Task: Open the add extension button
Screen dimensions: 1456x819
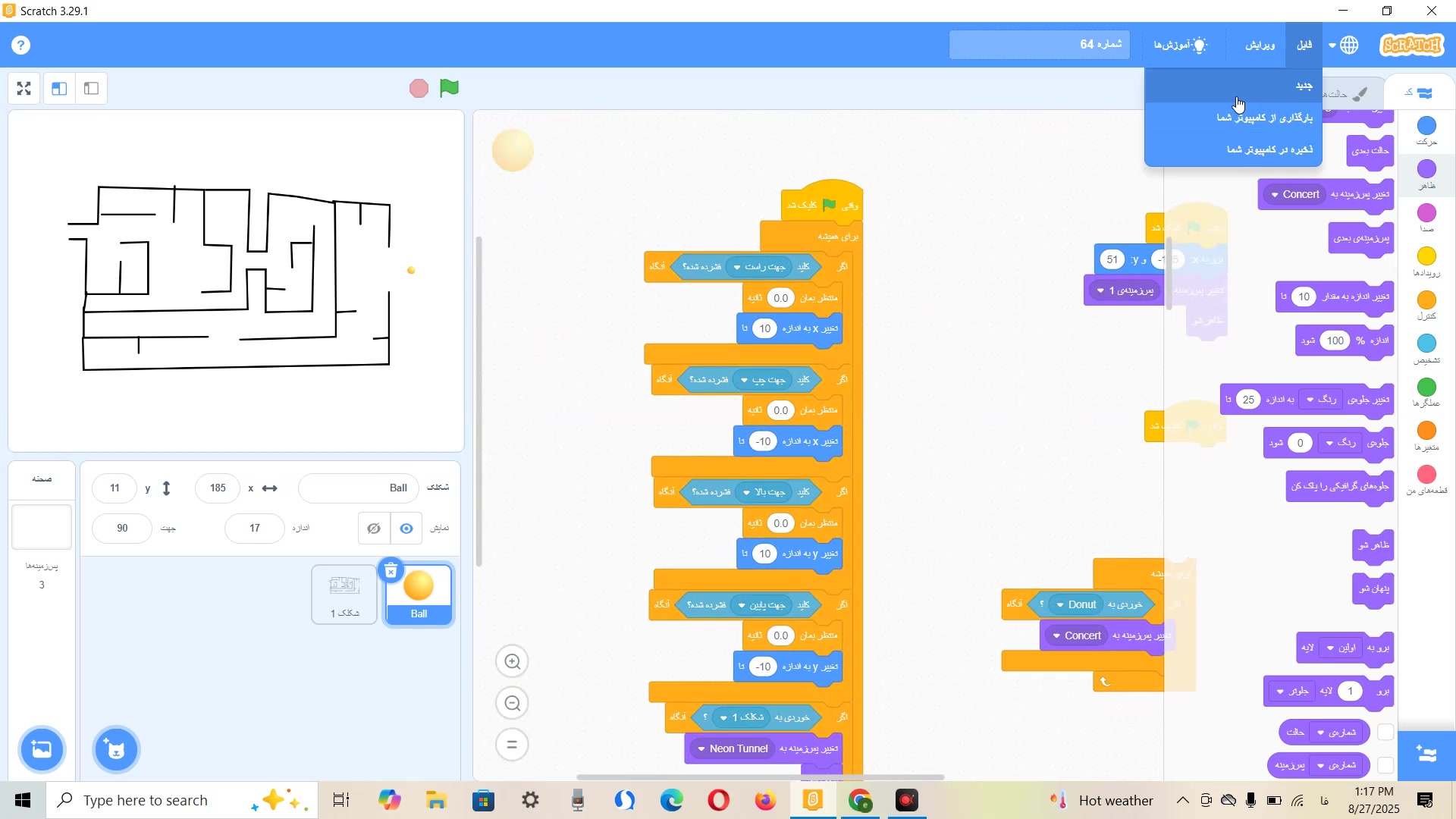Action: click(x=1426, y=755)
